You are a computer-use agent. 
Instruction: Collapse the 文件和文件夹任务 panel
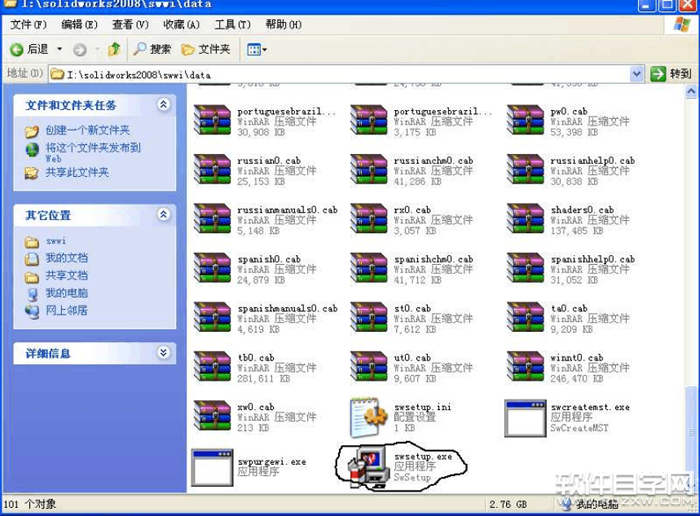pos(163,104)
